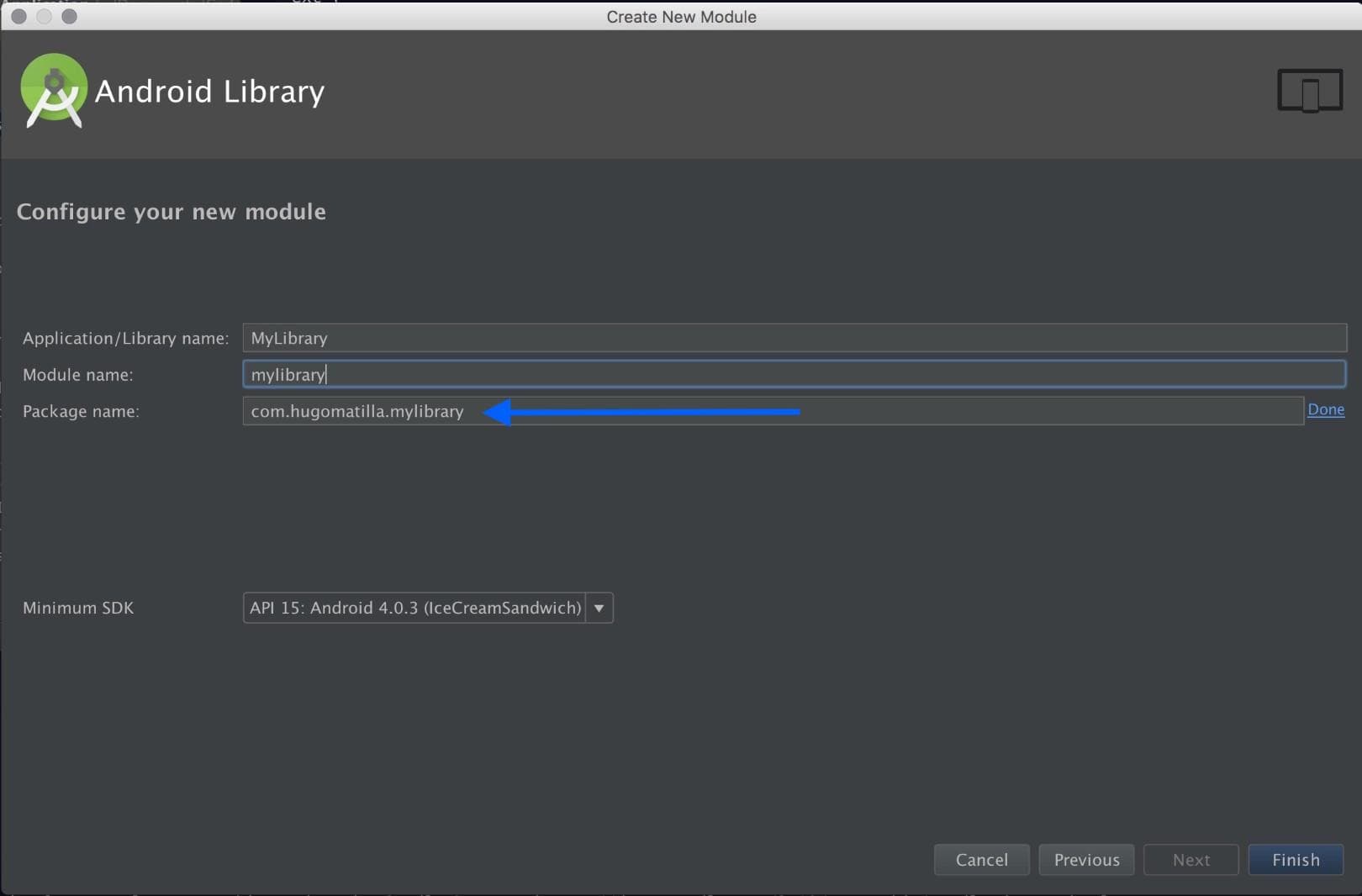The height and width of the screenshot is (896, 1362).
Task: Click the Minimum SDK label
Action: 78,608
